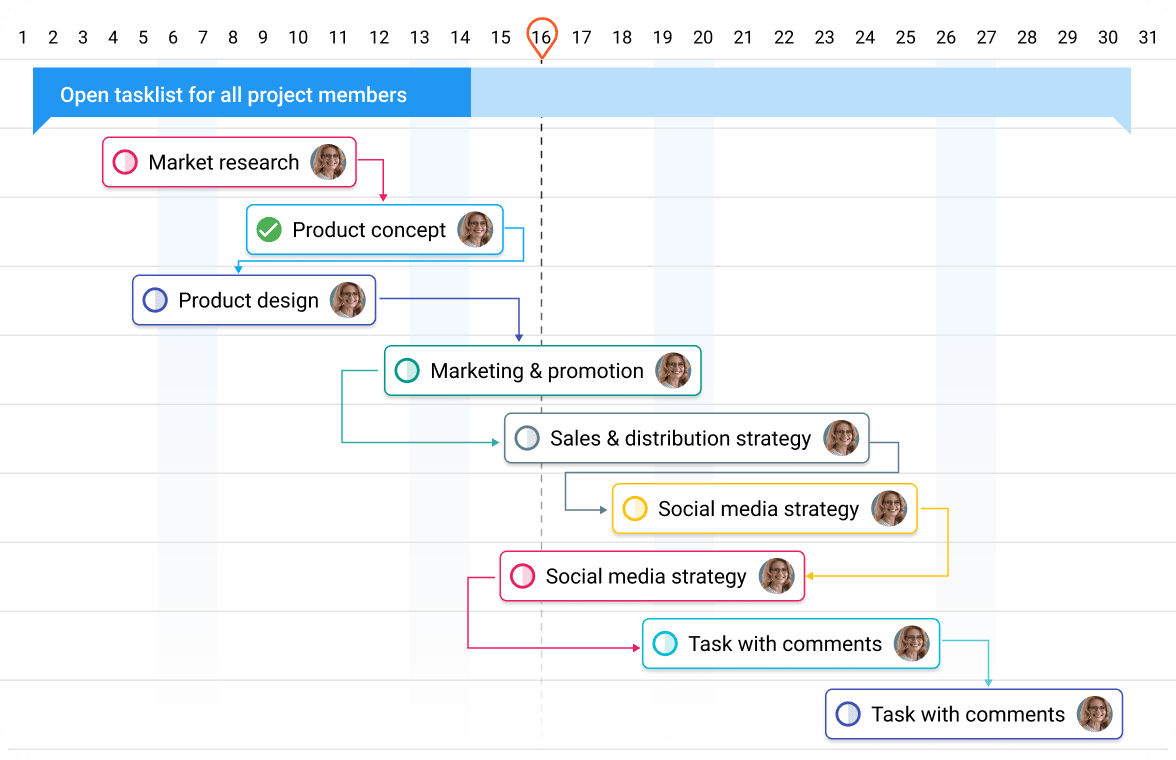This screenshot has width=1176, height=760.
Task: Toggle the completion circle on Product design
Action: (x=155, y=300)
